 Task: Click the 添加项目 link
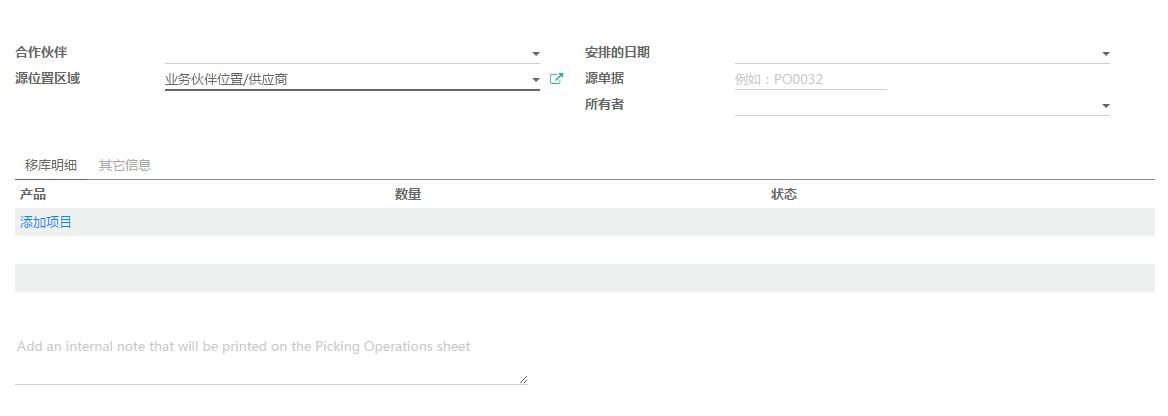46,222
